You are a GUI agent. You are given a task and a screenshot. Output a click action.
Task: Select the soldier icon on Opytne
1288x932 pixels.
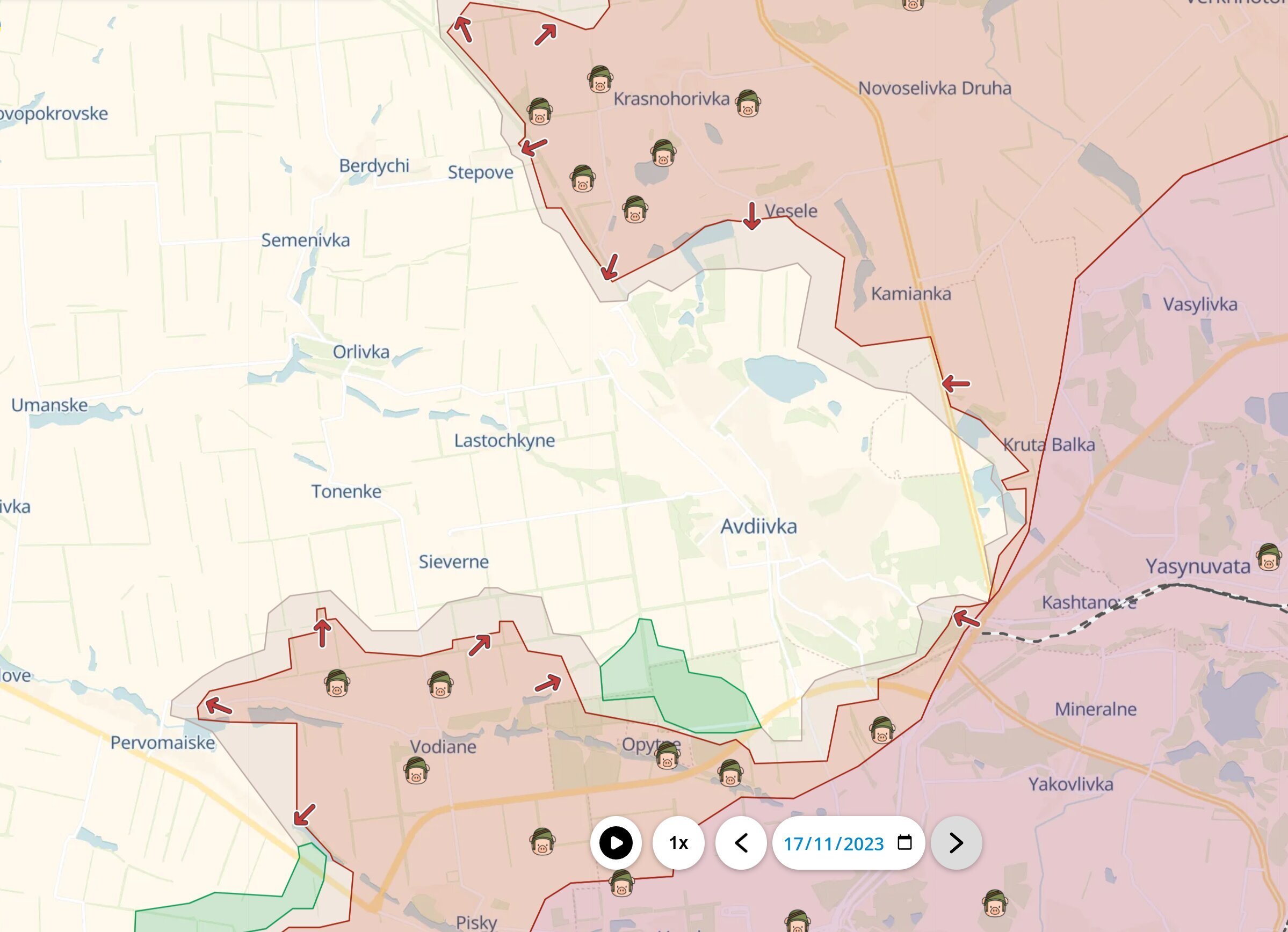pos(667,755)
